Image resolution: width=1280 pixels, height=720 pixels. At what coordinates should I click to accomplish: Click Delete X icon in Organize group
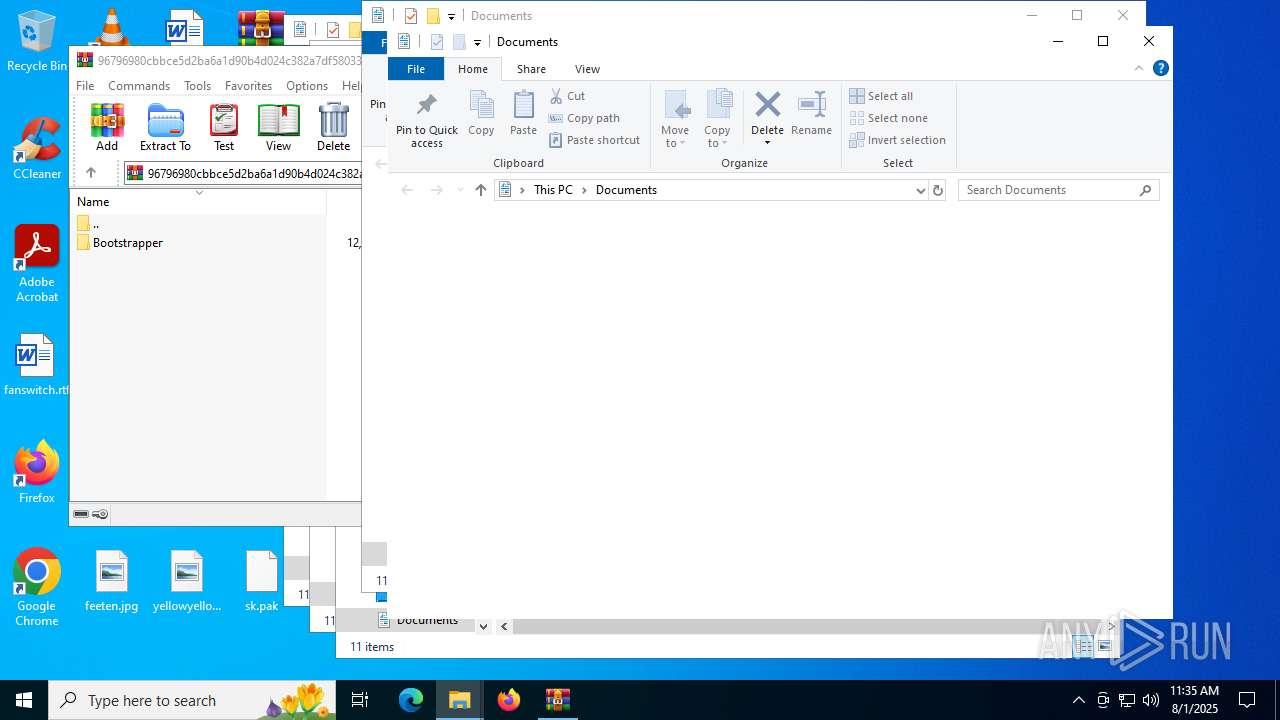tap(767, 104)
